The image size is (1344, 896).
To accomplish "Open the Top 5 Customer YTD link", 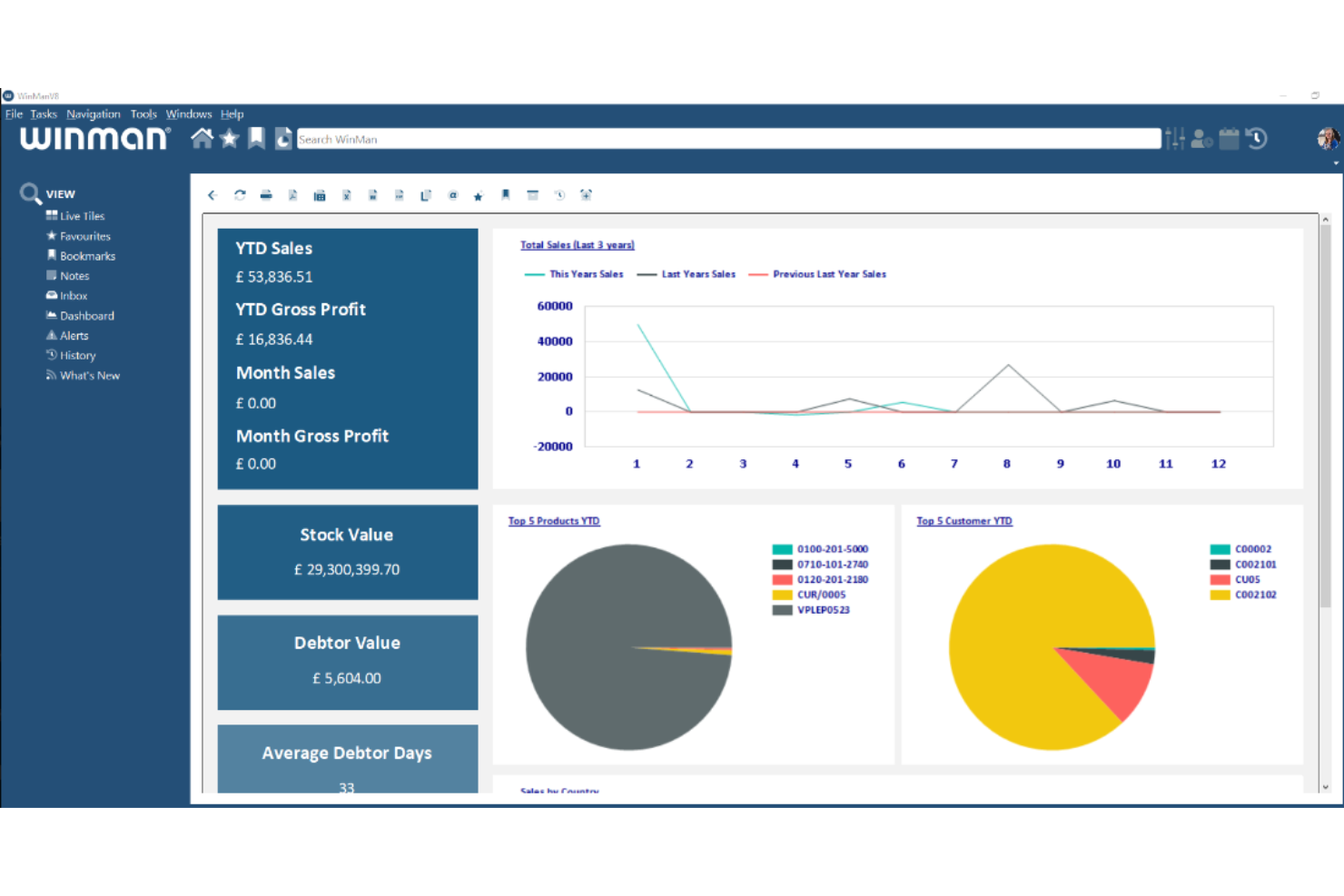I will 964,520.
